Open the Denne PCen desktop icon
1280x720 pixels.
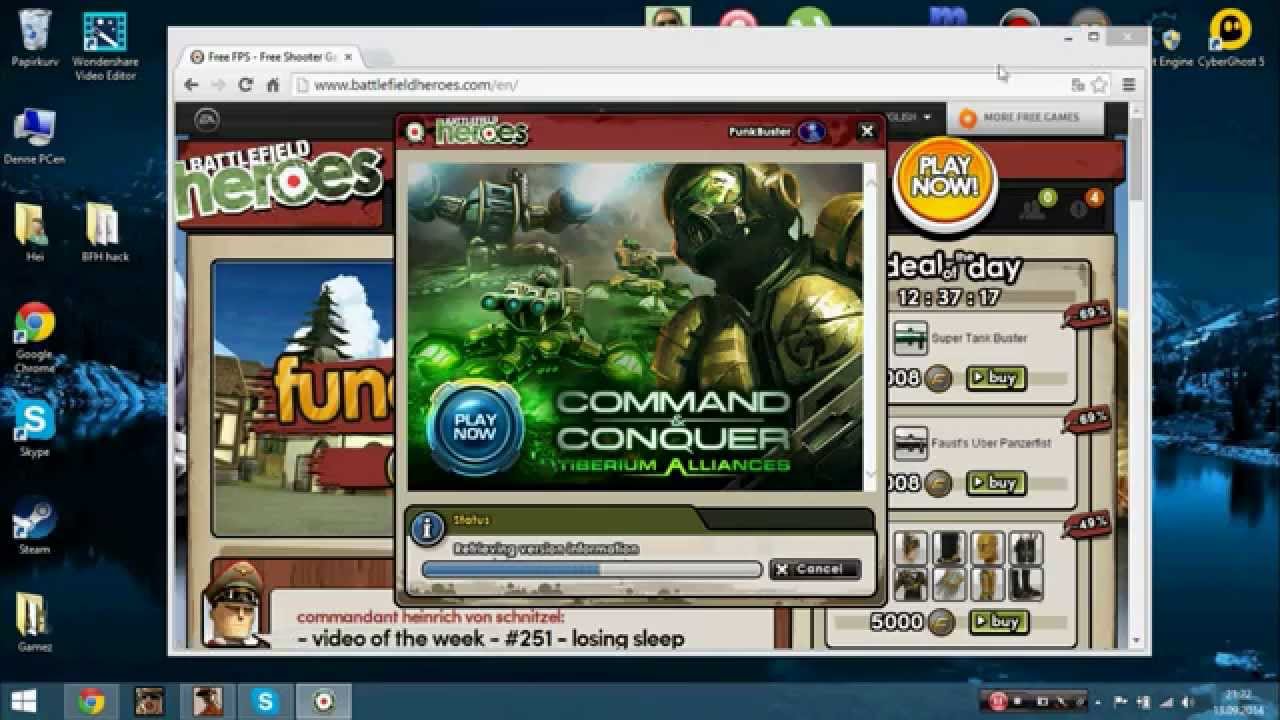point(34,136)
